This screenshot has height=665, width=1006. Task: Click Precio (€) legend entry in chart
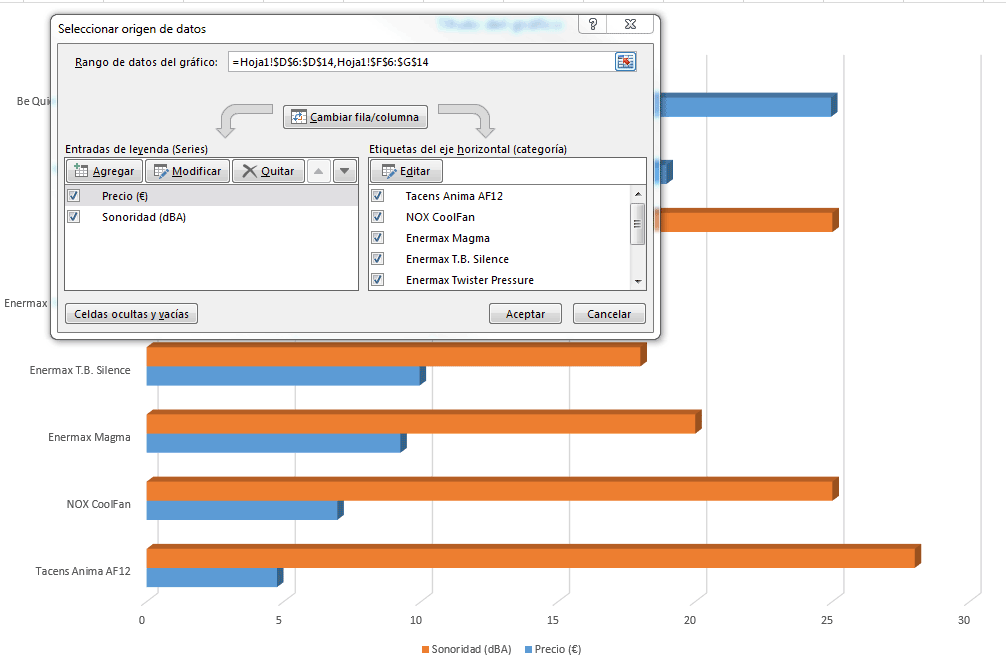(x=553, y=649)
